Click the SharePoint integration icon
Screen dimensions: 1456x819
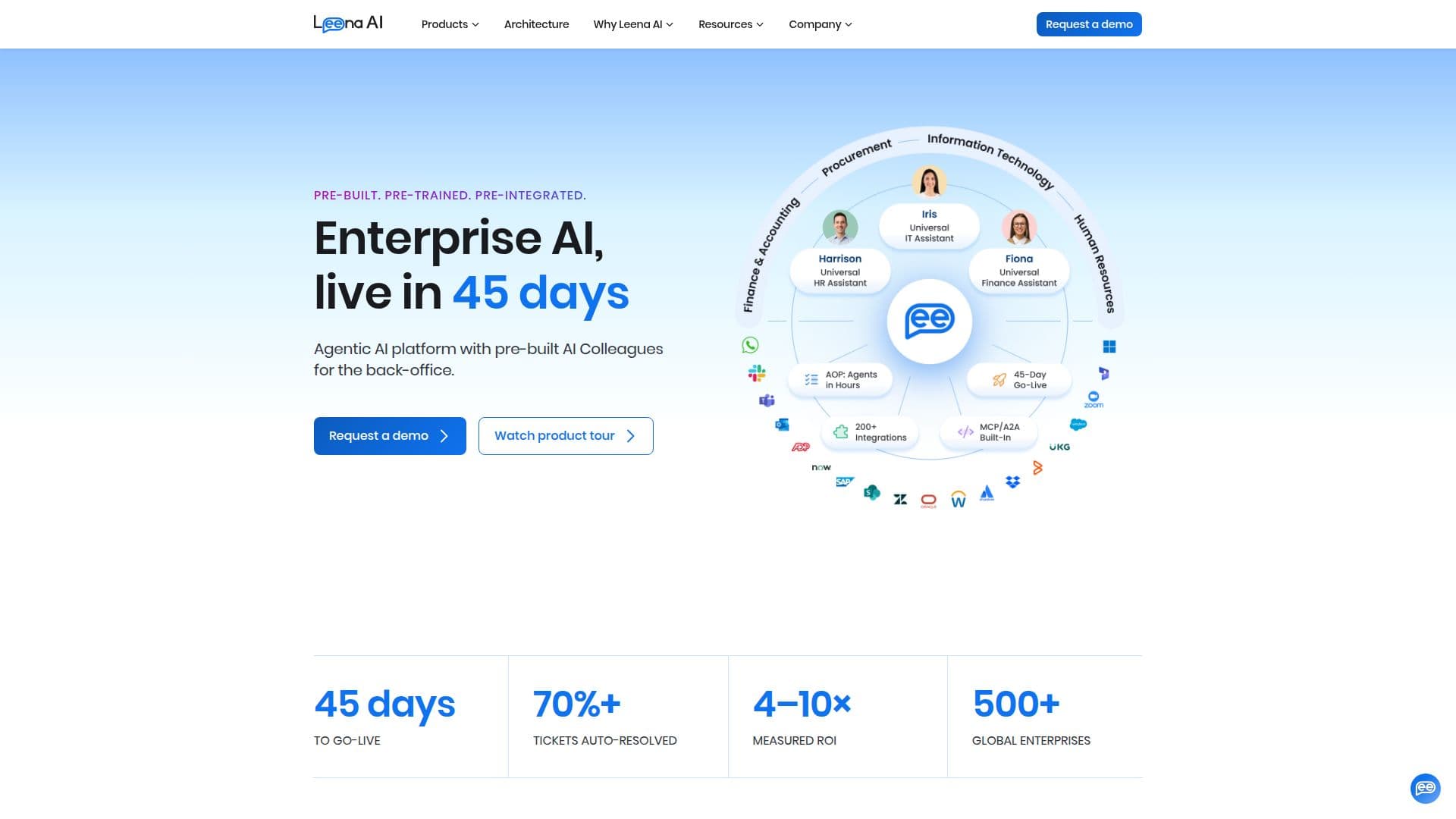point(872,493)
